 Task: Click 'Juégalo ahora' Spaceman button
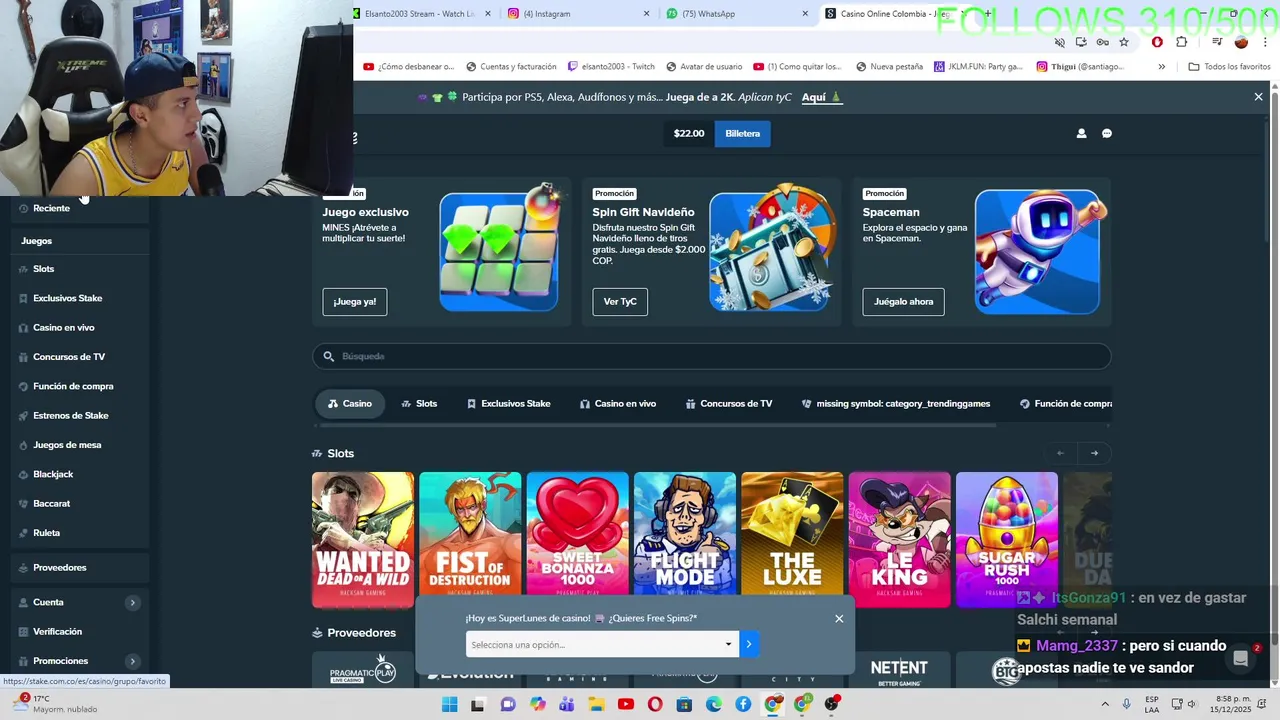click(903, 302)
